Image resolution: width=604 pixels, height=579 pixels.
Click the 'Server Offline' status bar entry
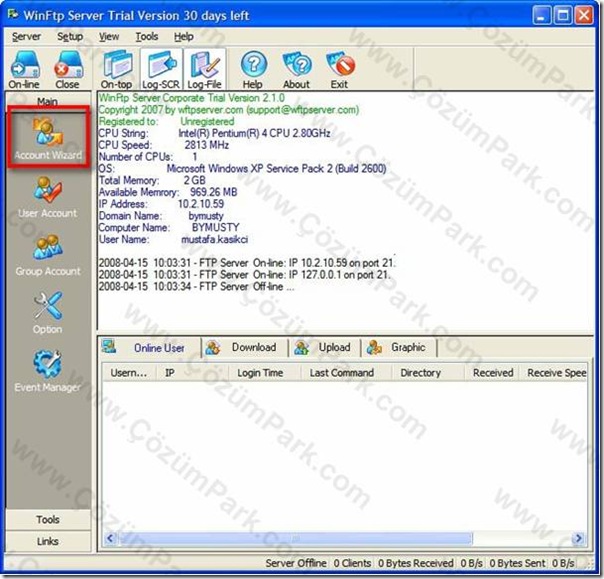(x=296, y=563)
